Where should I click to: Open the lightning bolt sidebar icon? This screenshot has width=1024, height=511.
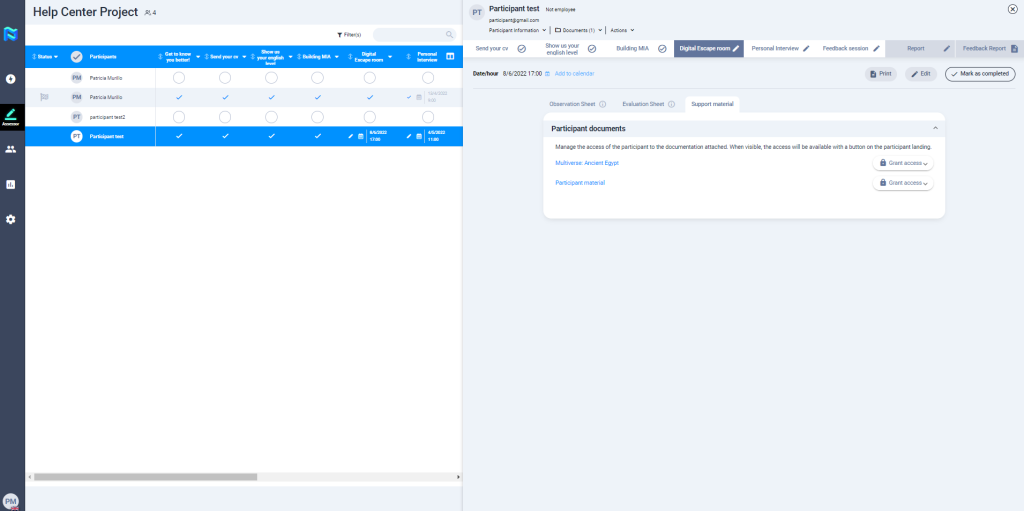pos(10,78)
